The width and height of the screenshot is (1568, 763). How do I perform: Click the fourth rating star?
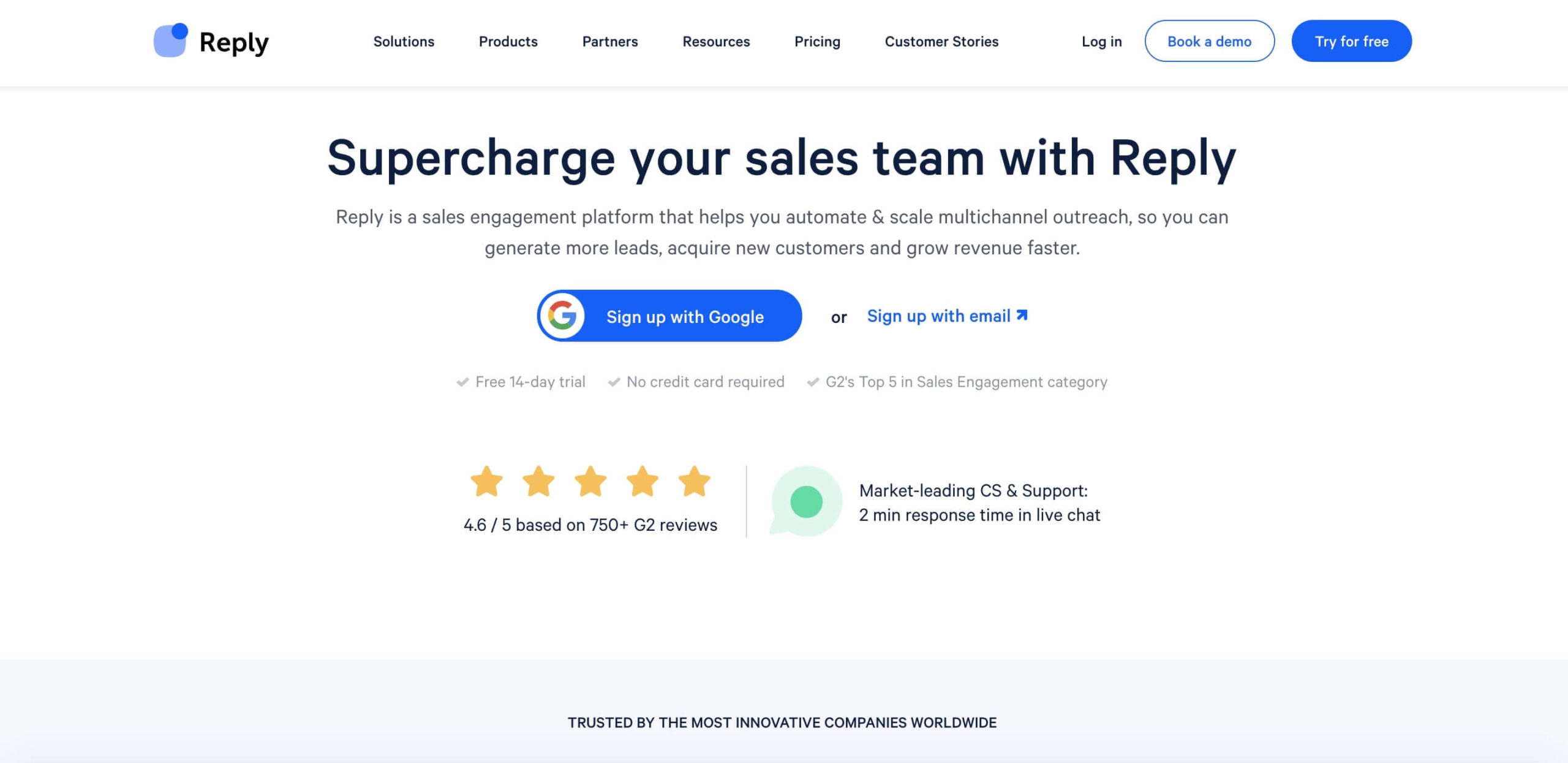pos(643,481)
